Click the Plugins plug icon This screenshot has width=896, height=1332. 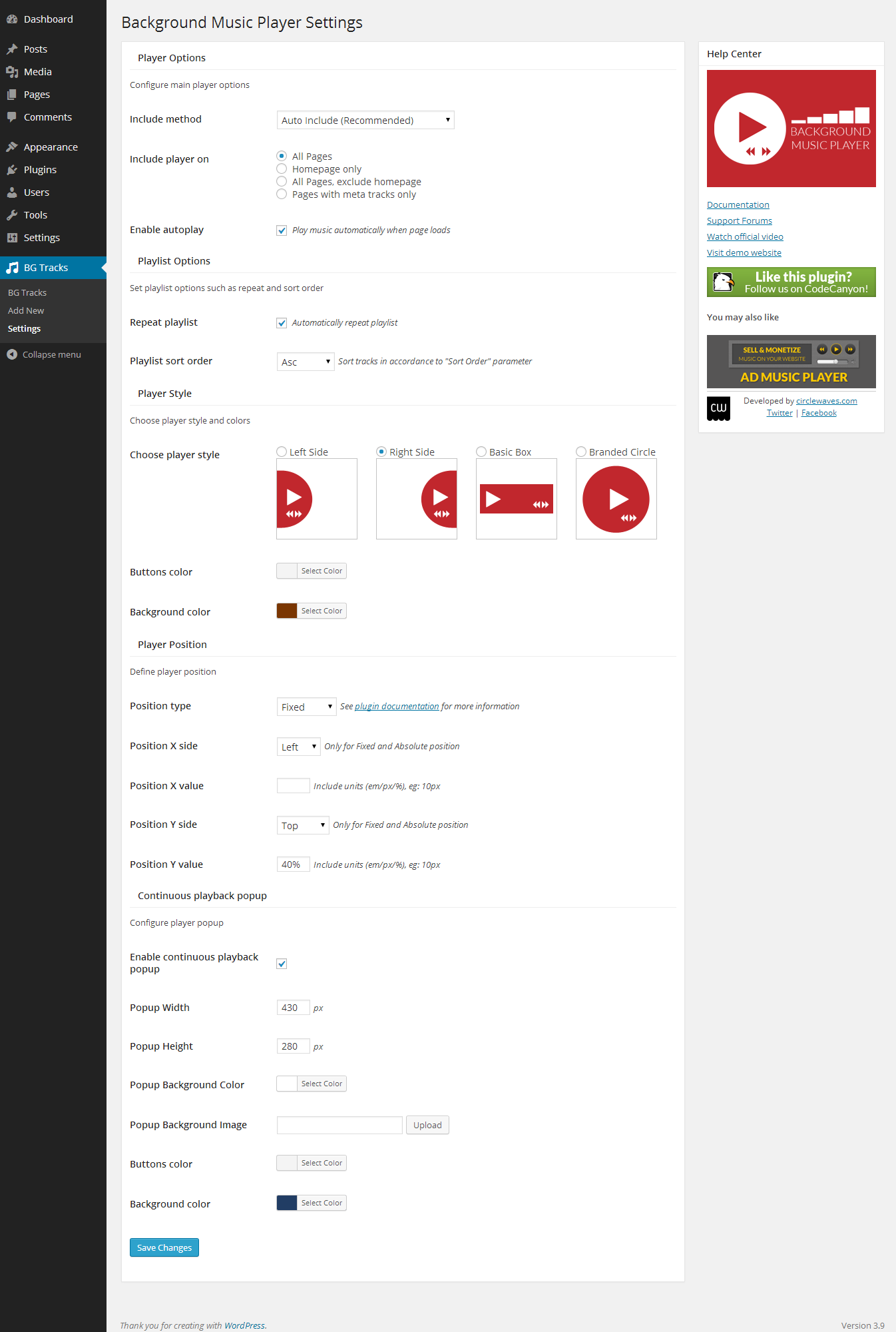point(12,170)
